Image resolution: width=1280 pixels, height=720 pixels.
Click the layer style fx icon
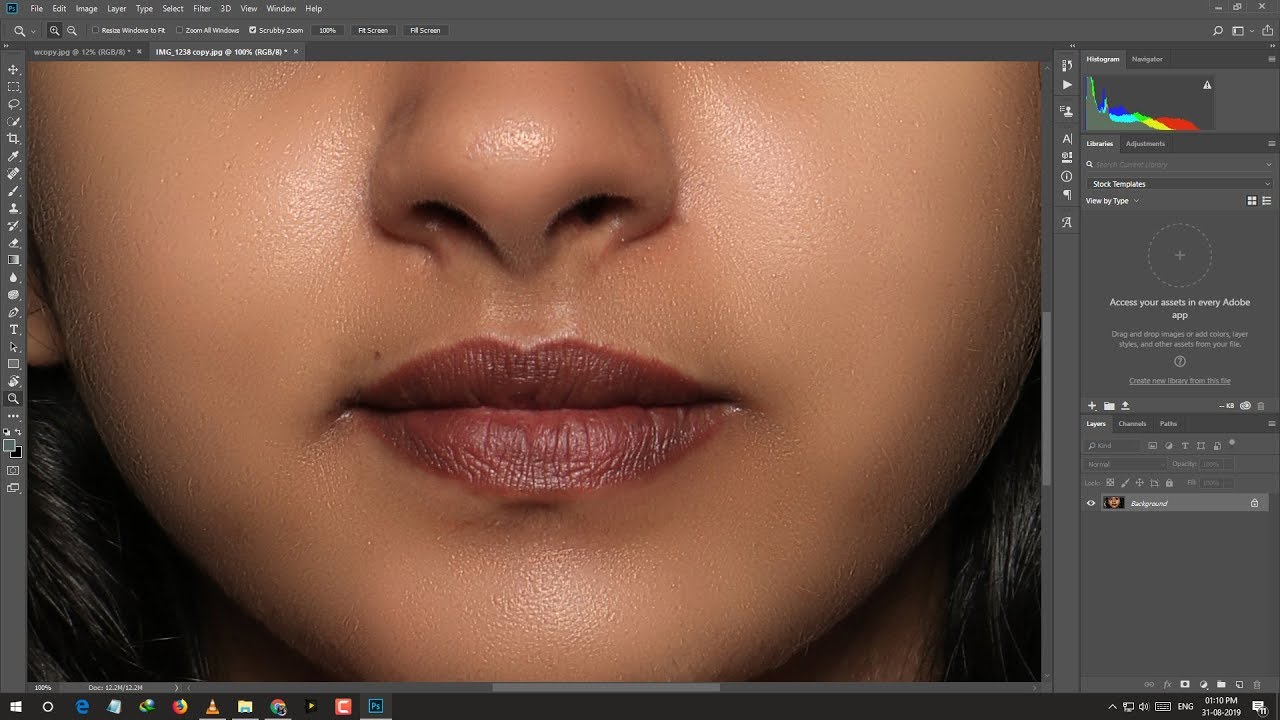pos(1167,685)
